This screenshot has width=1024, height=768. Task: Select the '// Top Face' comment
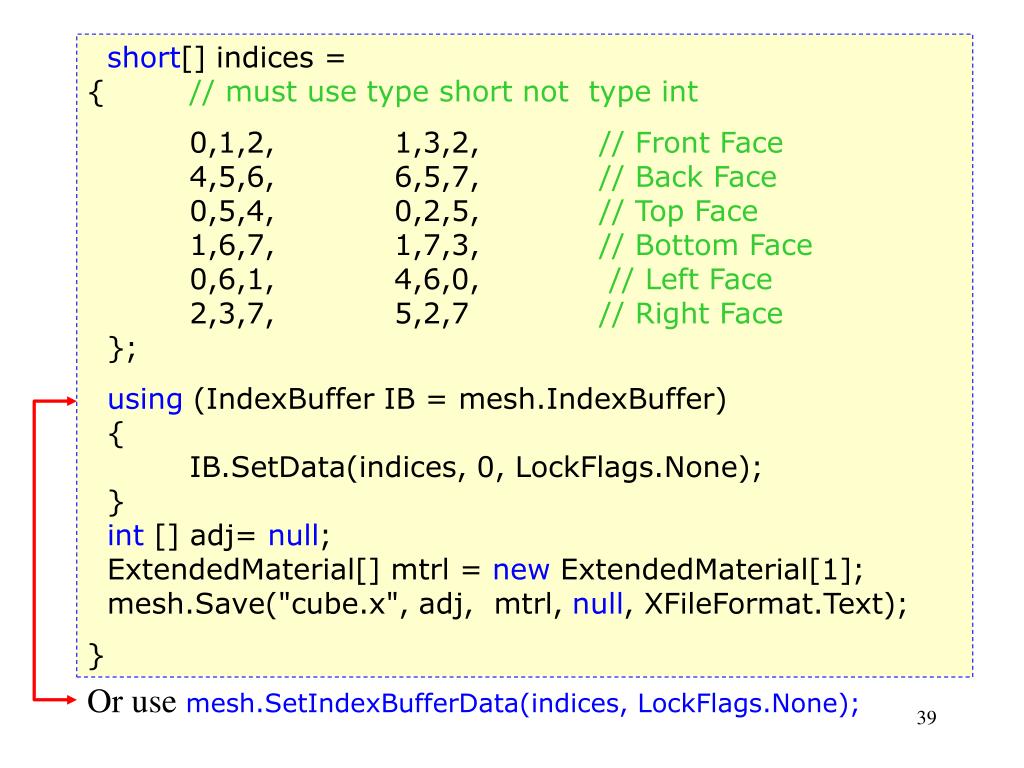tap(679, 212)
